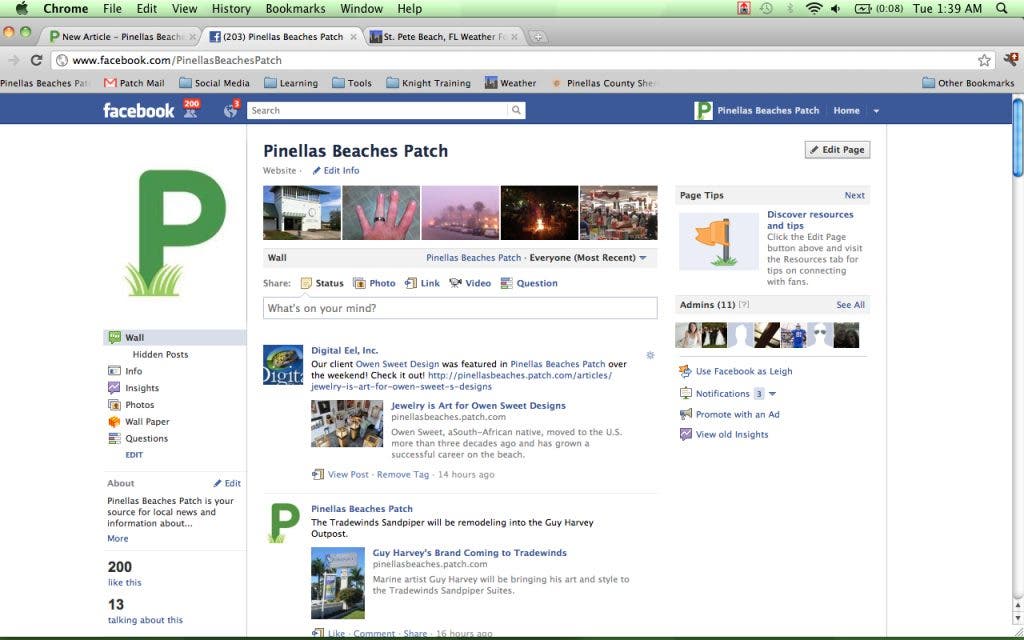Click the Facebook logo in header
The height and width of the screenshot is (640, 1024).
tap(138, 110)
